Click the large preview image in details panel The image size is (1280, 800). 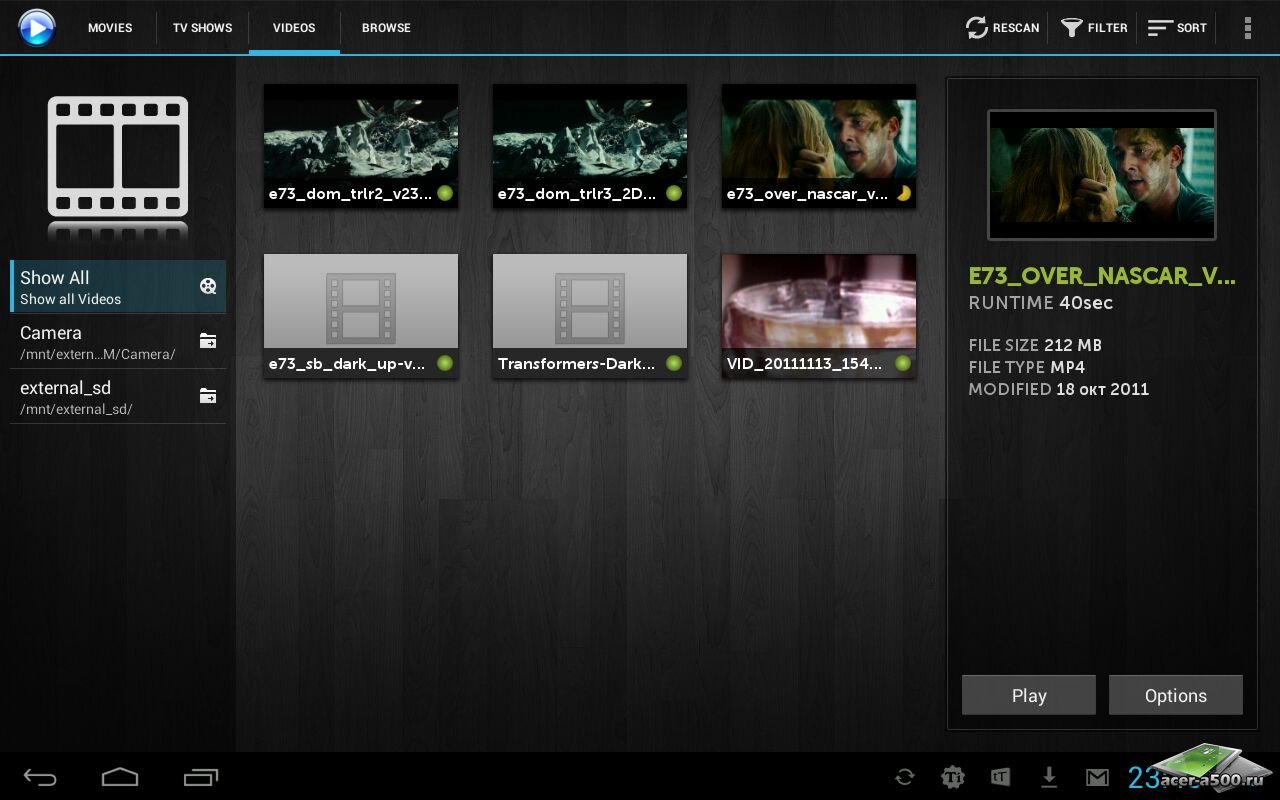(1102, 175)
